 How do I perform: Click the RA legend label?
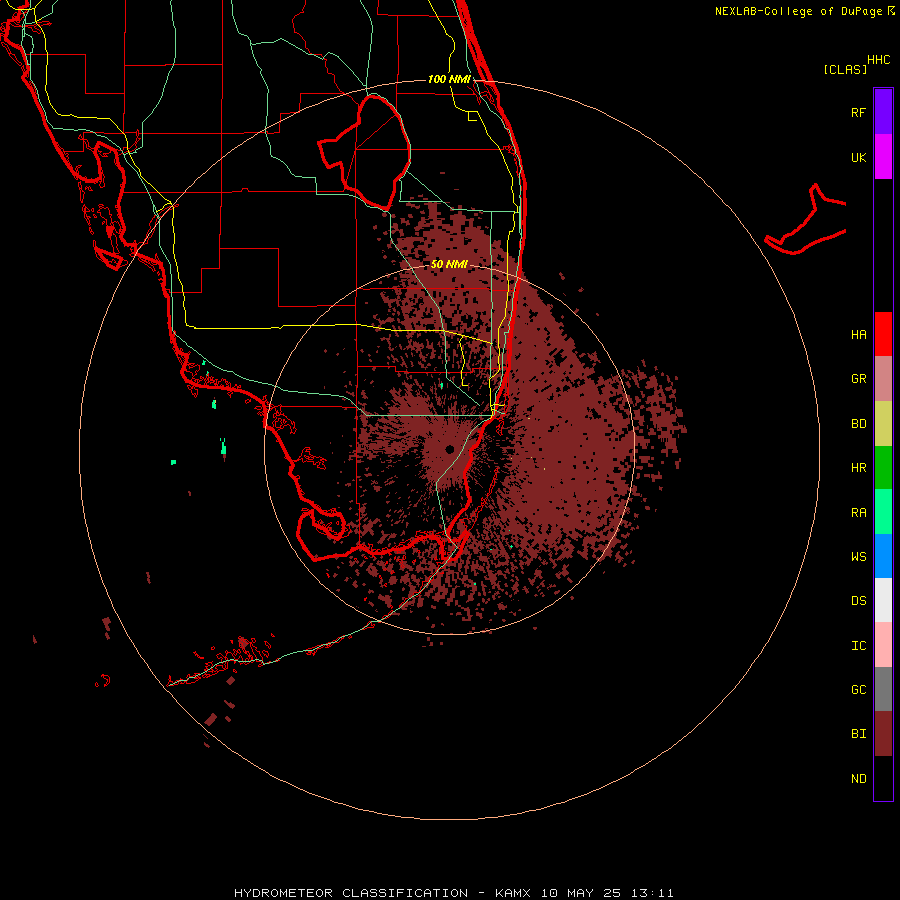coord(858,513)
